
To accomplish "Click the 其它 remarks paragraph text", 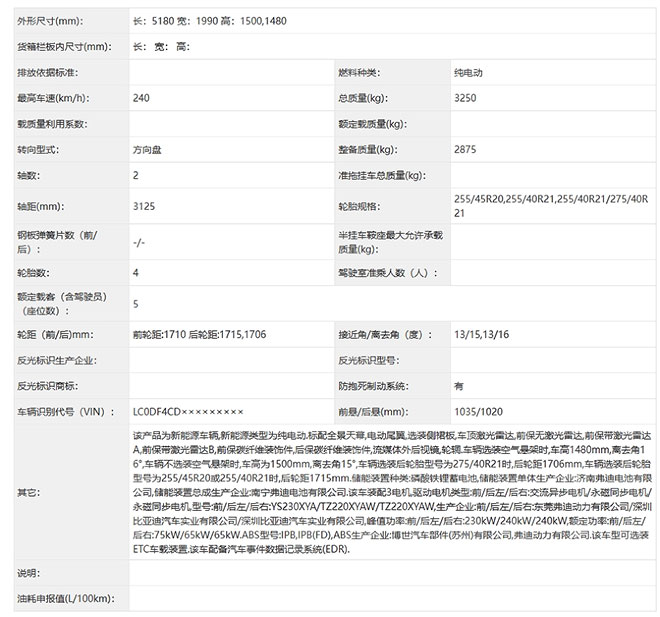I will 390,493.
